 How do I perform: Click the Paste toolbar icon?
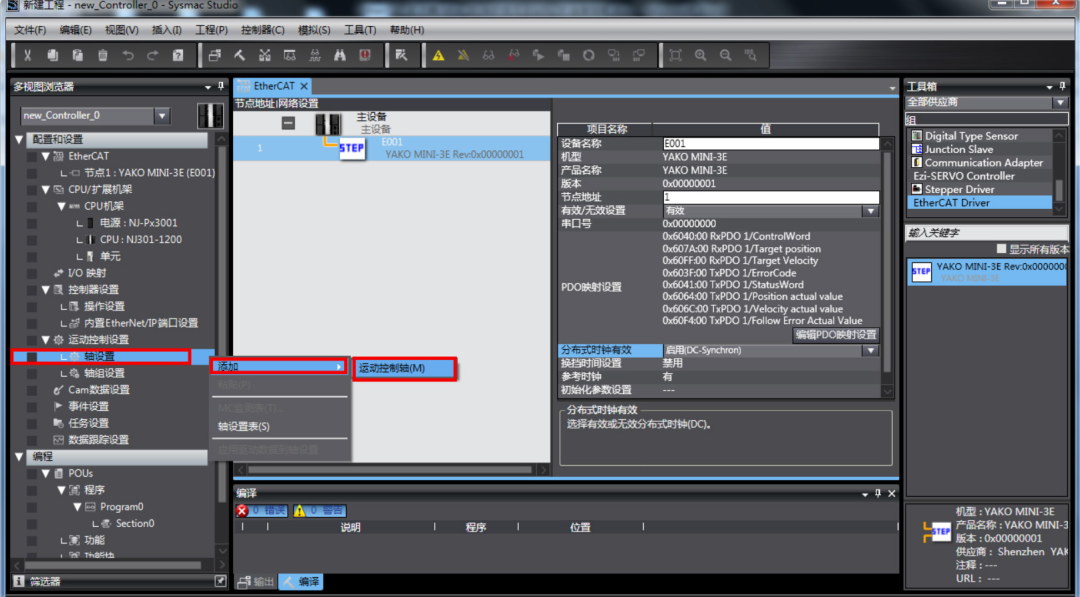coord(77,55)
